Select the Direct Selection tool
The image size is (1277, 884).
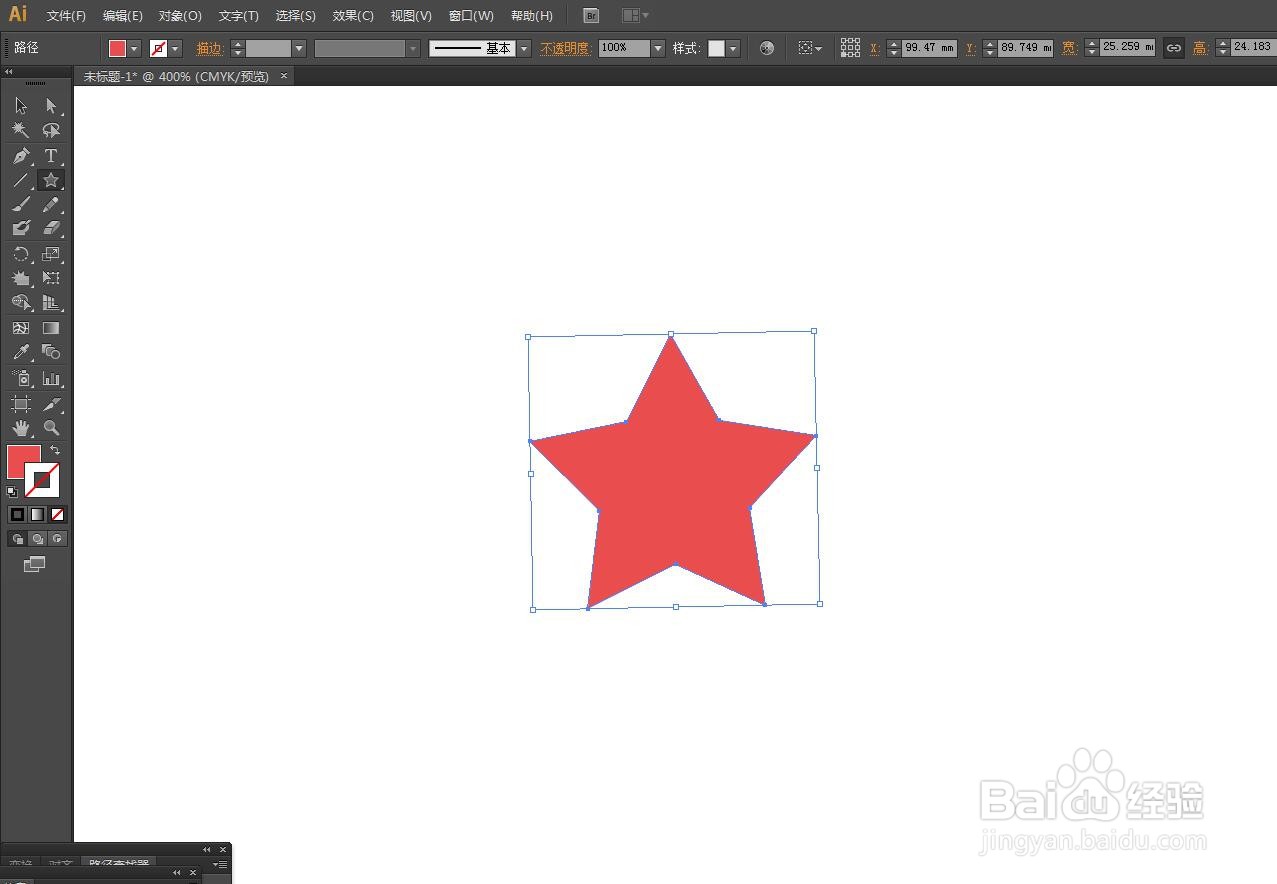point(51,106)
